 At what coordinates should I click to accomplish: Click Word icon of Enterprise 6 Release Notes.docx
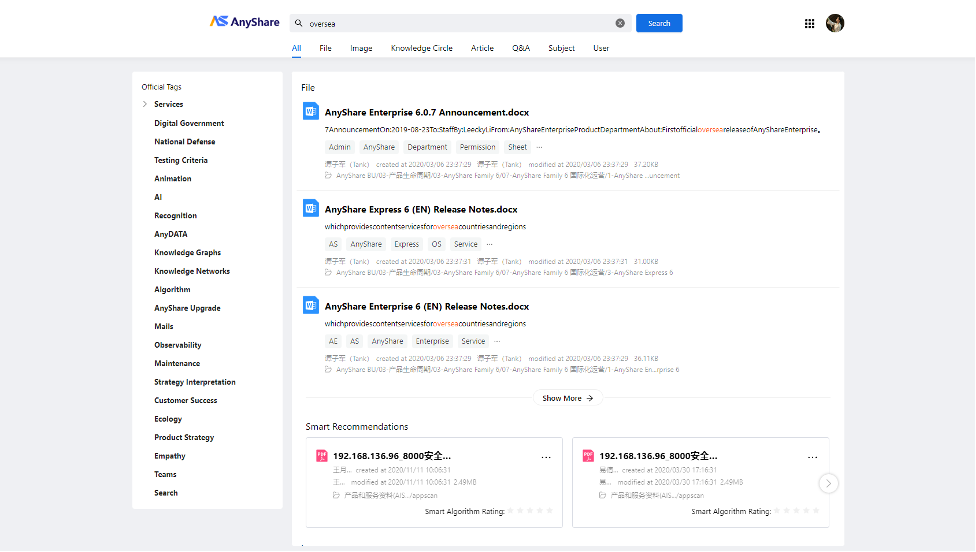pyautogui.click(x=311, y=305)
